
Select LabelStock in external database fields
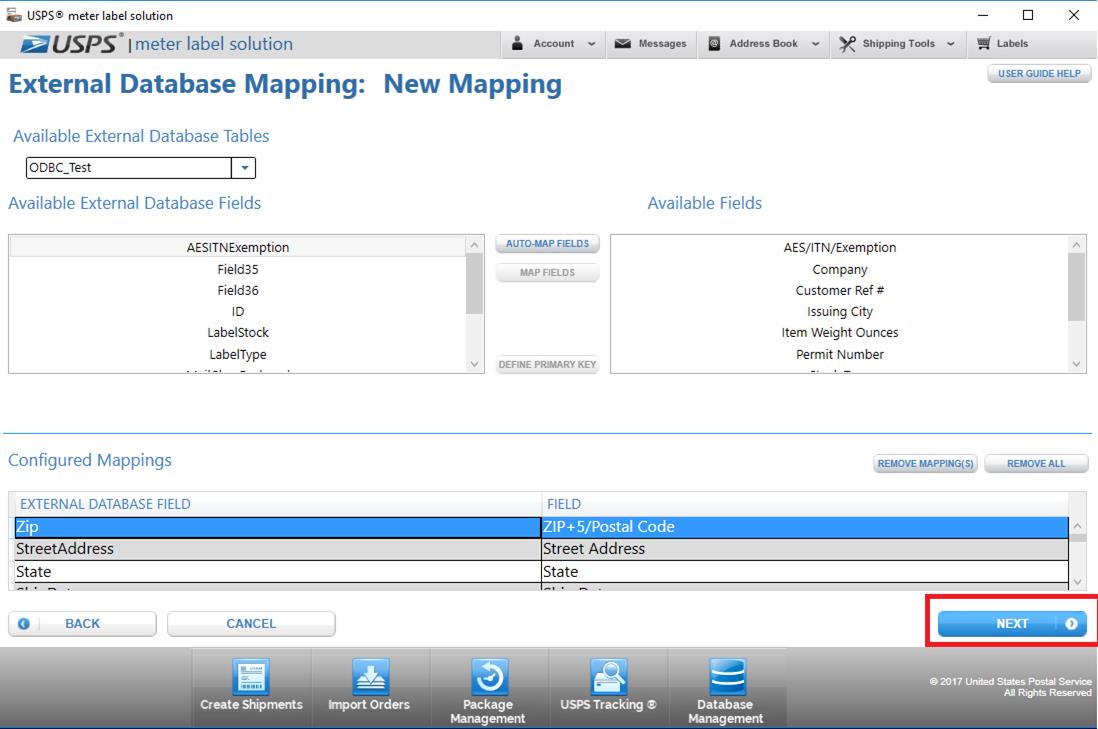click(238, 332)
